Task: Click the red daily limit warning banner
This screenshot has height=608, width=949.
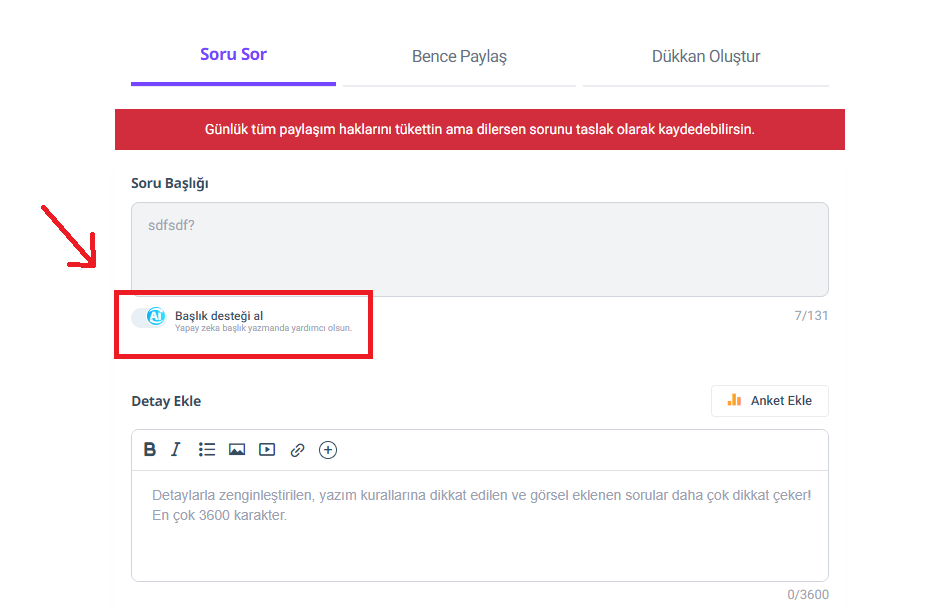Action: (480, 129)
